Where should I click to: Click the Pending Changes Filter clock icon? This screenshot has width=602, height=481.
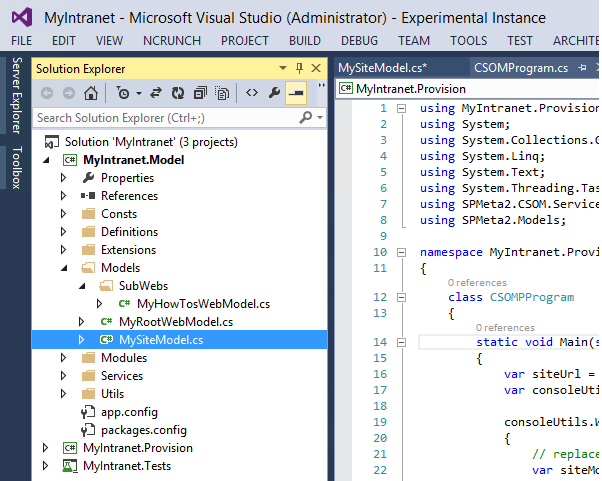click(123, 93)
